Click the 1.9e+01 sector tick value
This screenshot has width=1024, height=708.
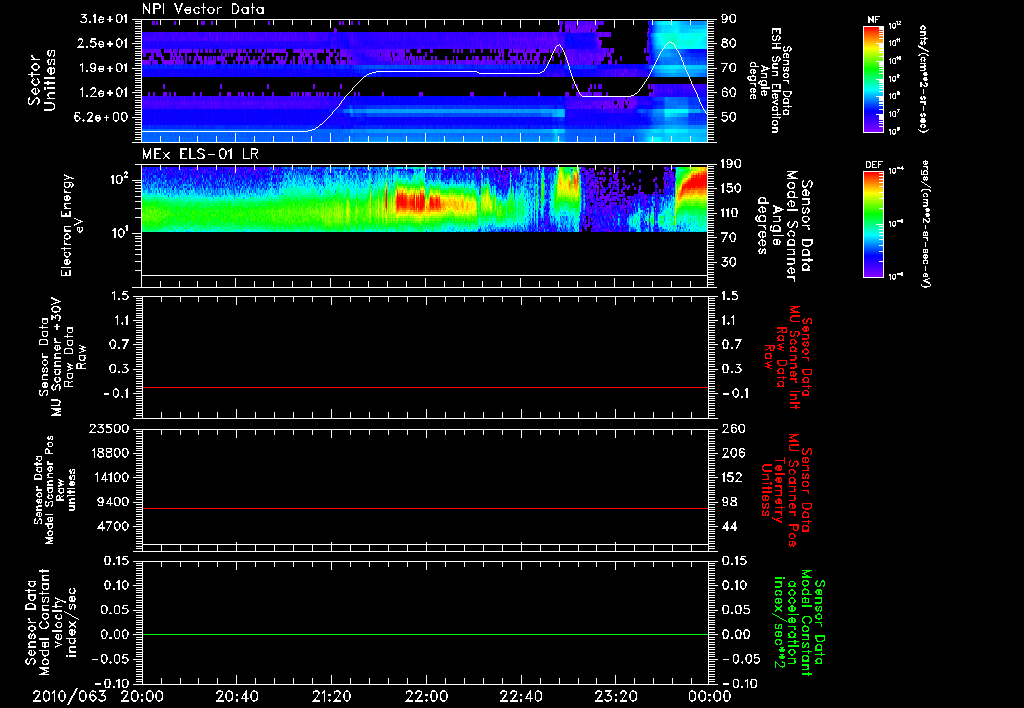(104, 68)
